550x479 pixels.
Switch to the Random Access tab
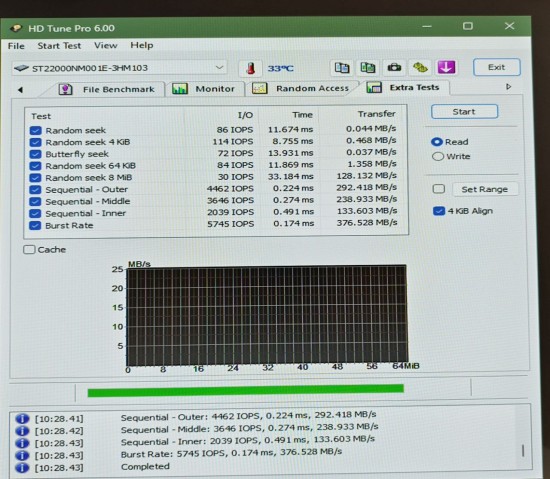point(301,88)
